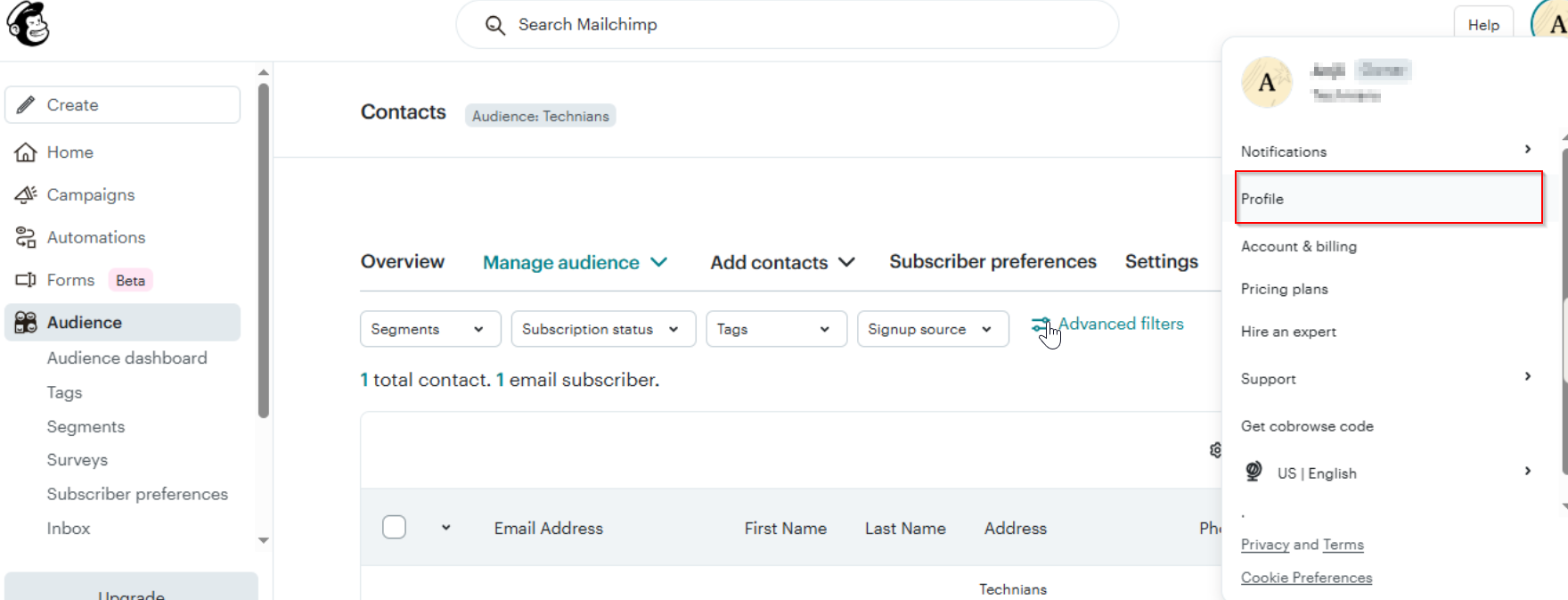Tick the select-all contacts checkbox

pyautogui.click(x=394, y=527)
